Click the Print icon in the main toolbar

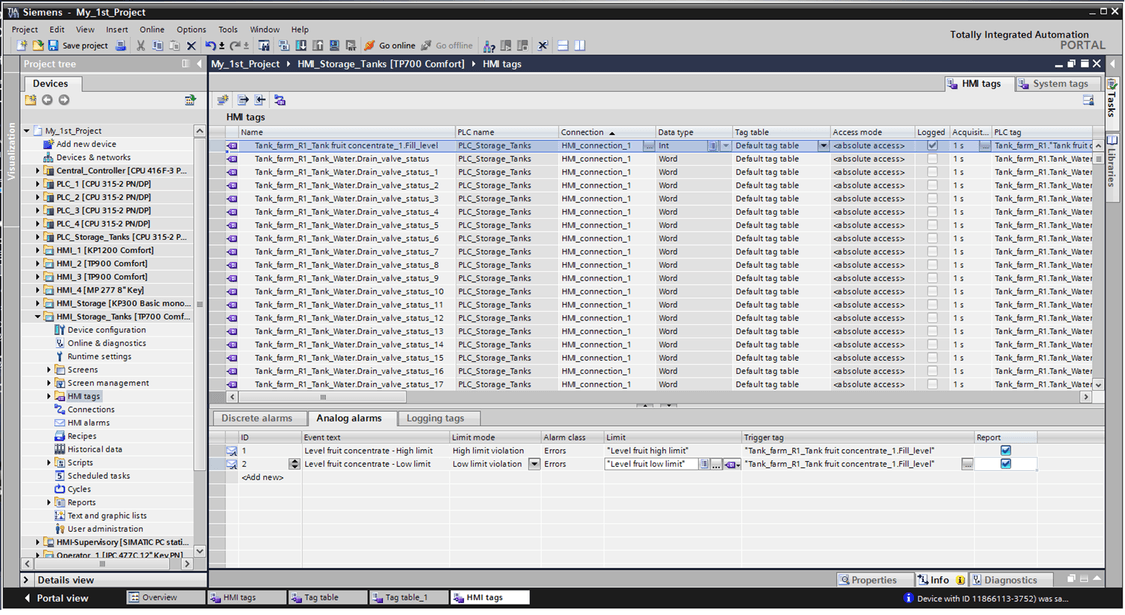click(121, 45)
